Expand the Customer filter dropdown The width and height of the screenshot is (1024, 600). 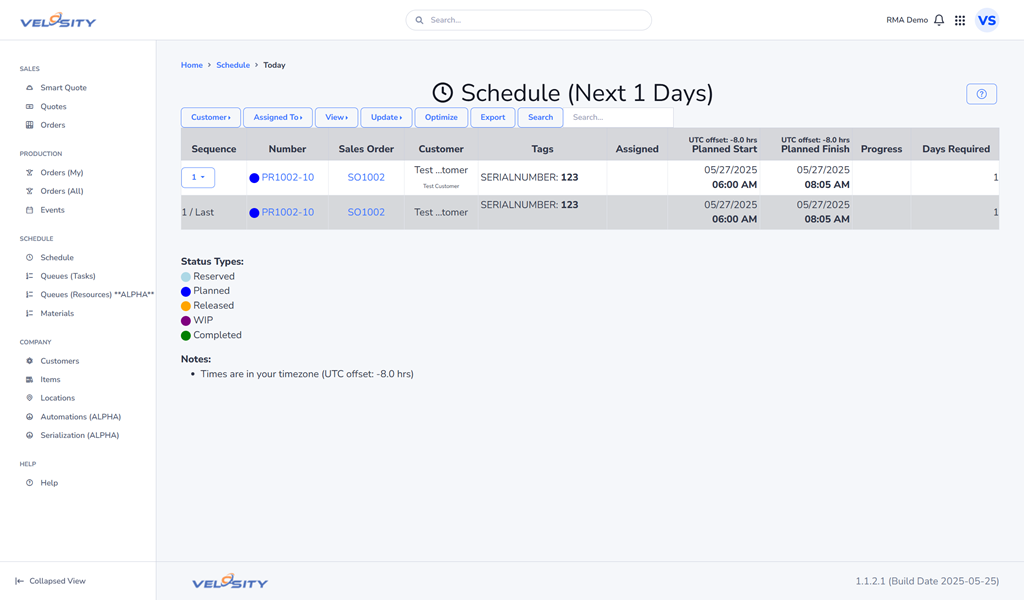coord(211,118)
